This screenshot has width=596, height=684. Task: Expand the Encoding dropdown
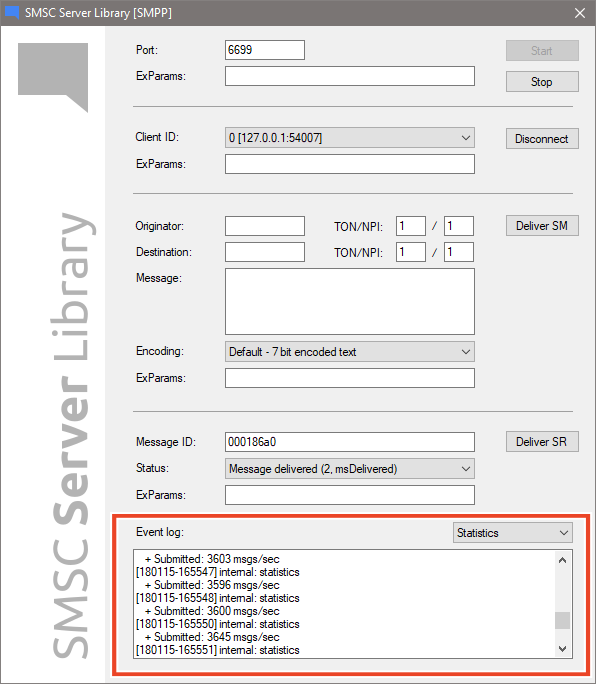coord(349,352)
